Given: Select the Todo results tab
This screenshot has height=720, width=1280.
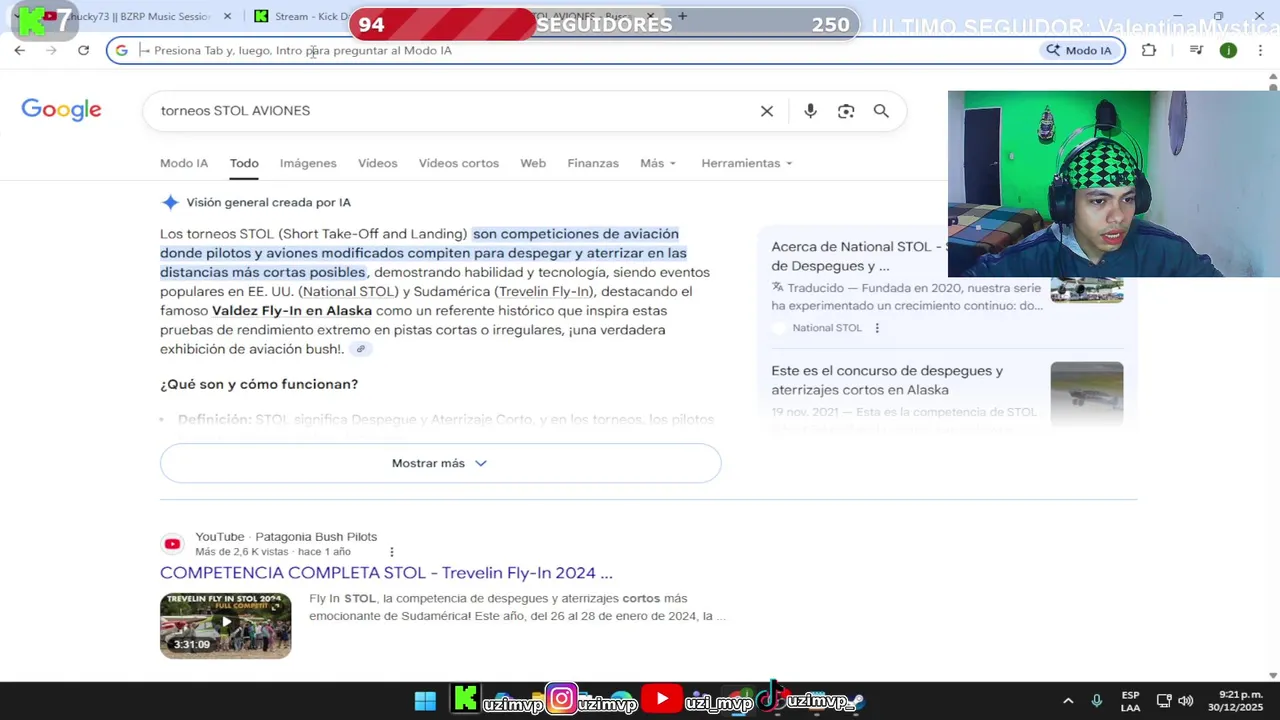Looking at the screenshot, I should click(x=244, y=163).
